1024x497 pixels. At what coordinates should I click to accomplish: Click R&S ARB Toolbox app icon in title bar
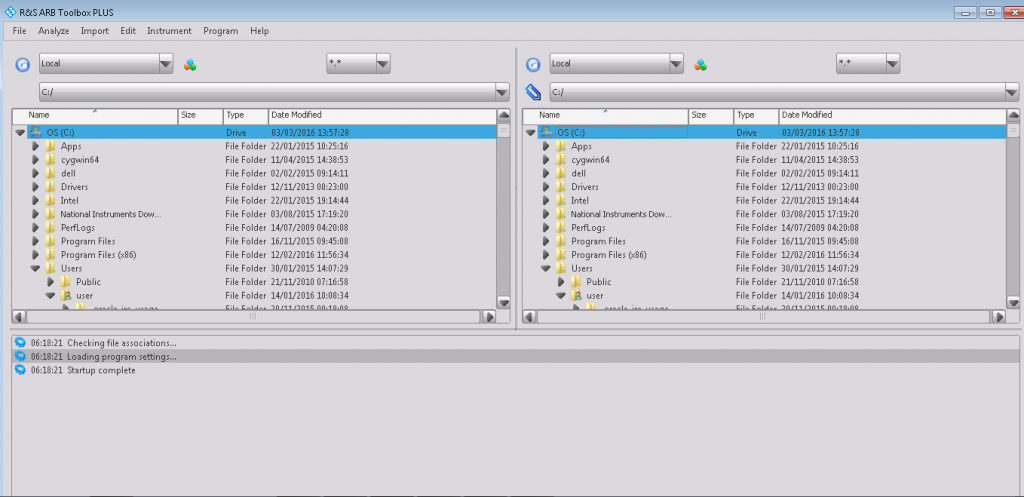pos(10,12)
